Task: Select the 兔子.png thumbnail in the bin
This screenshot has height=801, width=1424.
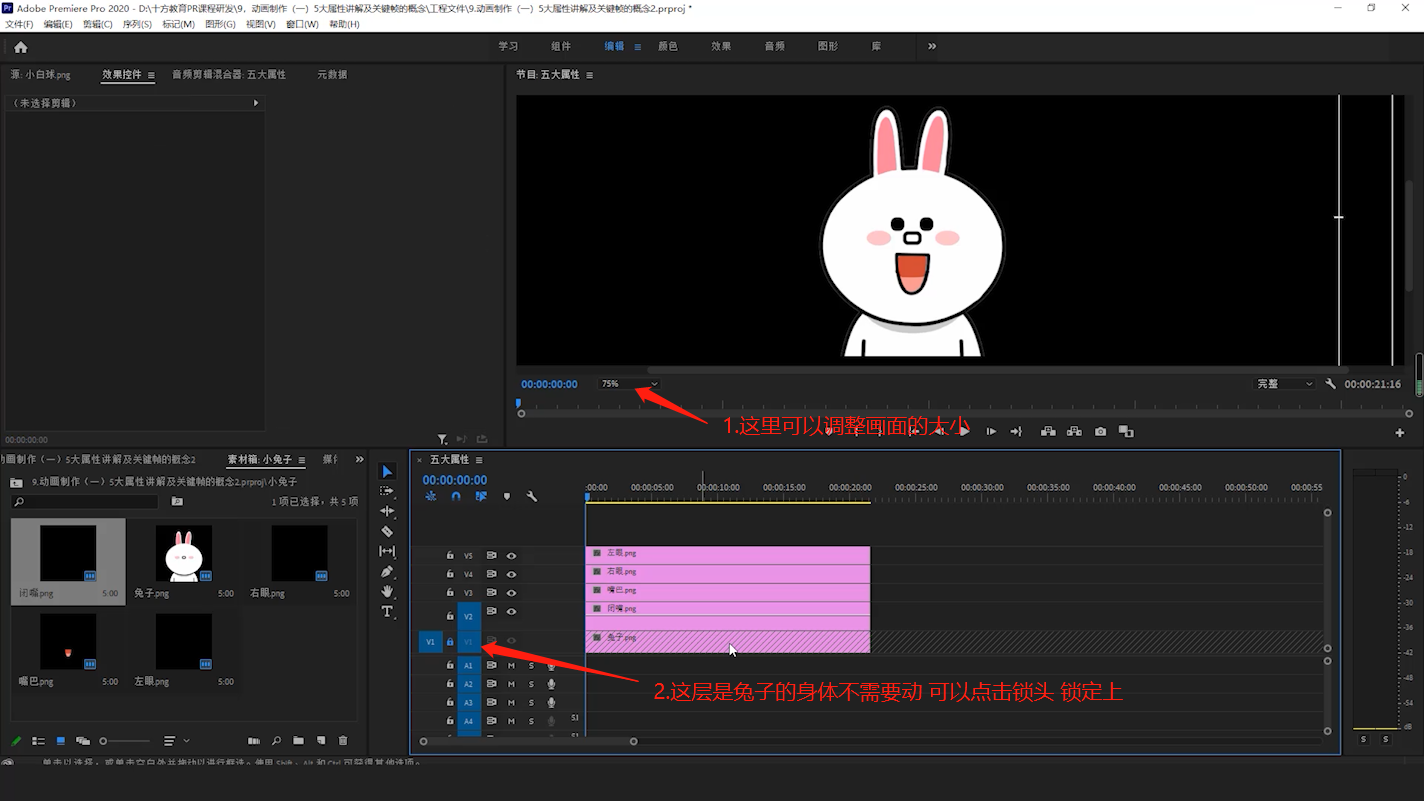Action: coord(184,554)
